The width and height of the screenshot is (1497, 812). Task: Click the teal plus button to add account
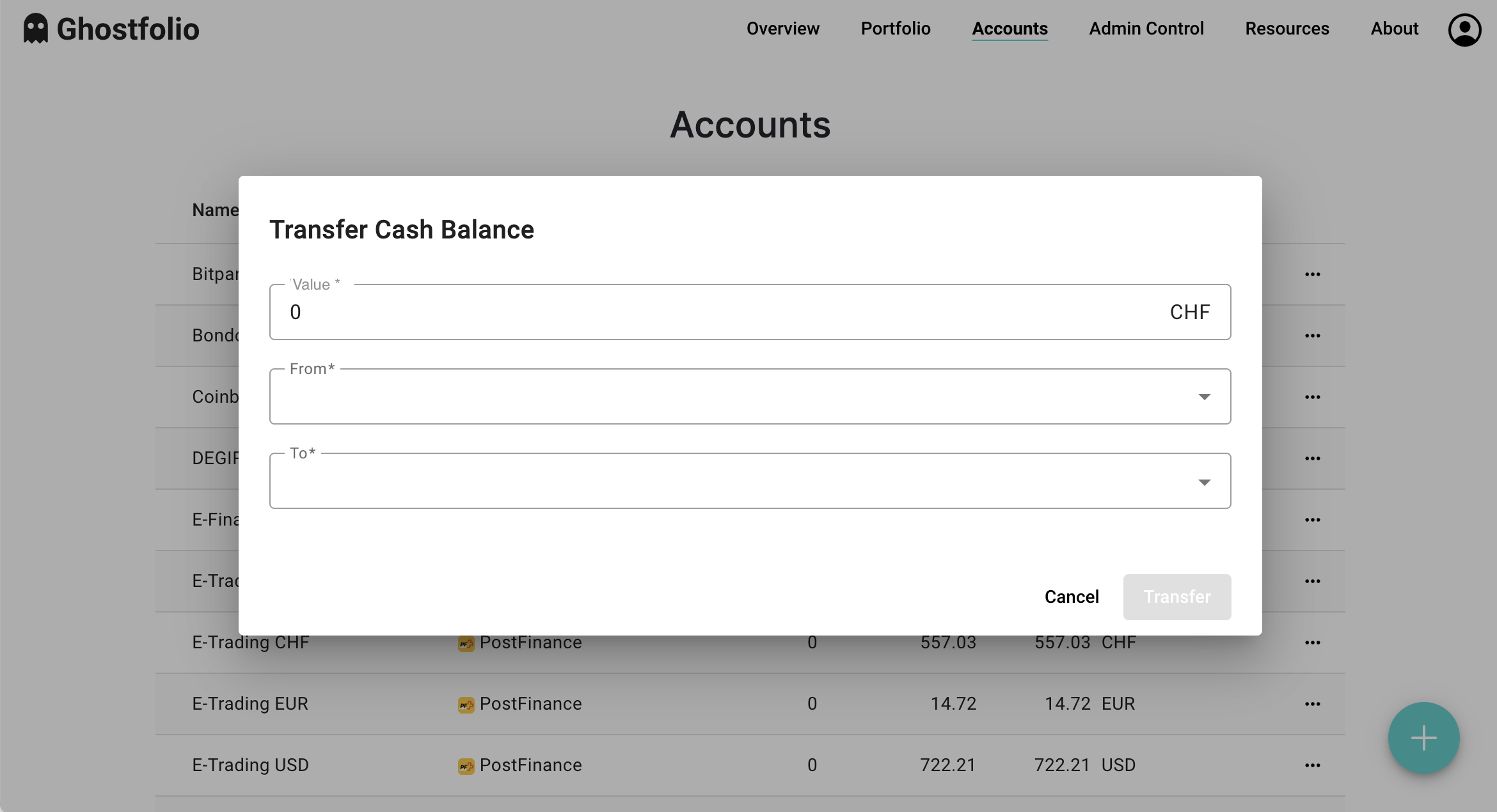(1423, 738)
